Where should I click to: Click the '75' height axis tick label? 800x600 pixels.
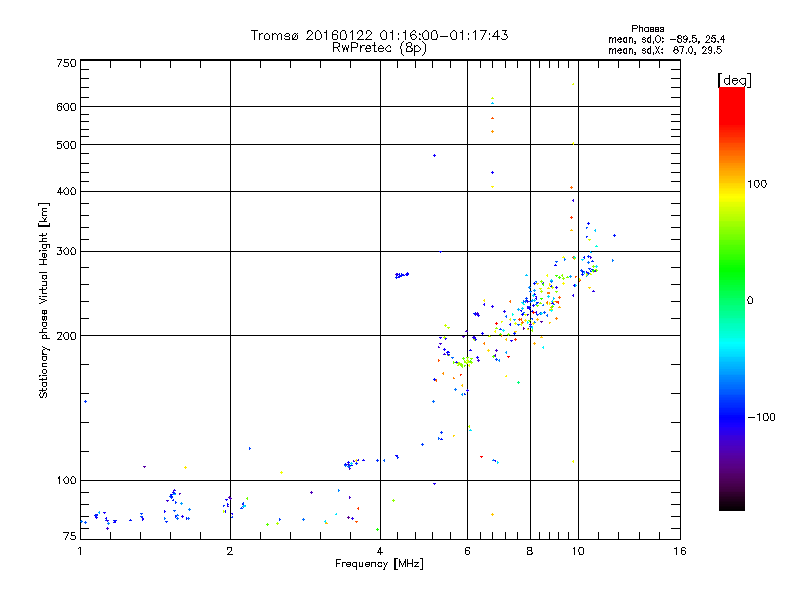[x=70, y=536]
